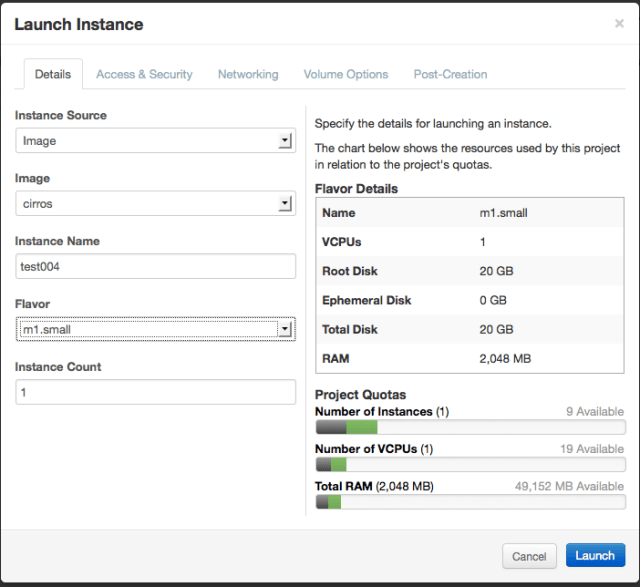Open the Post-Creation tab
Viewport: 640px width, 587px height.
point(450,74)
